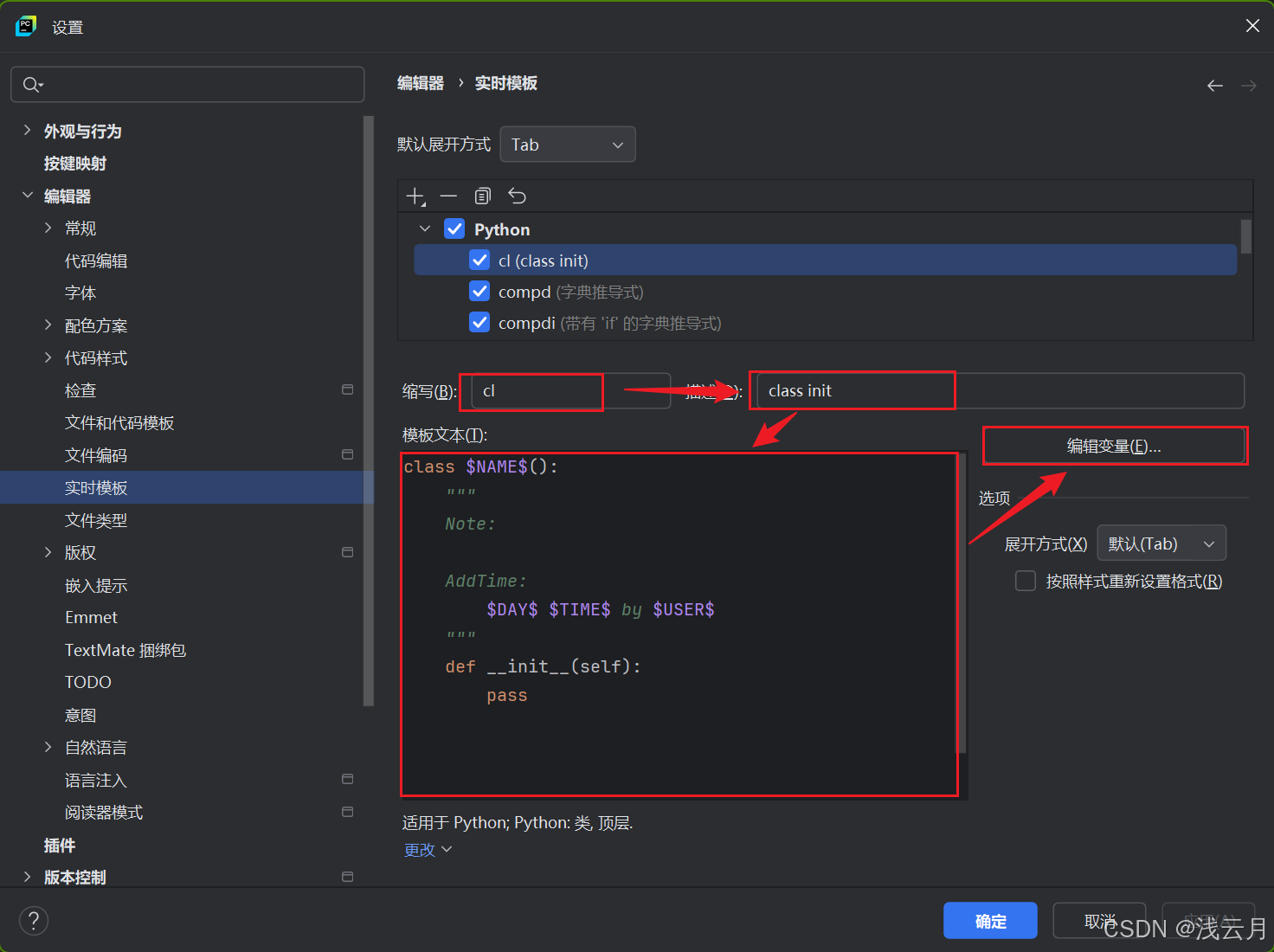
Task: Close the settings dialog
Action: pyautogui.click(x=1252, y=26)
